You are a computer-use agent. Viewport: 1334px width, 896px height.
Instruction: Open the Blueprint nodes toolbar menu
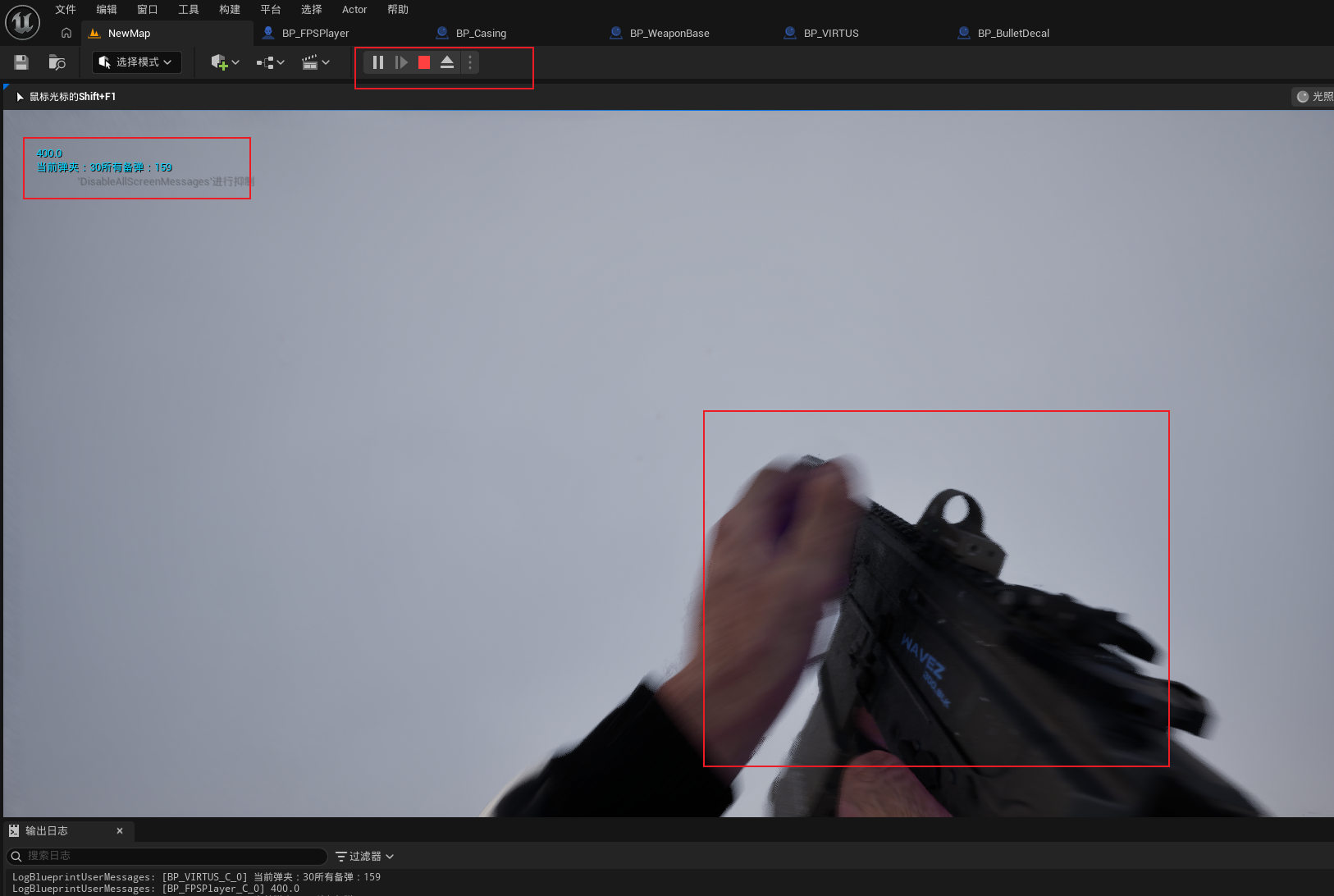click(x=270, y=62)
